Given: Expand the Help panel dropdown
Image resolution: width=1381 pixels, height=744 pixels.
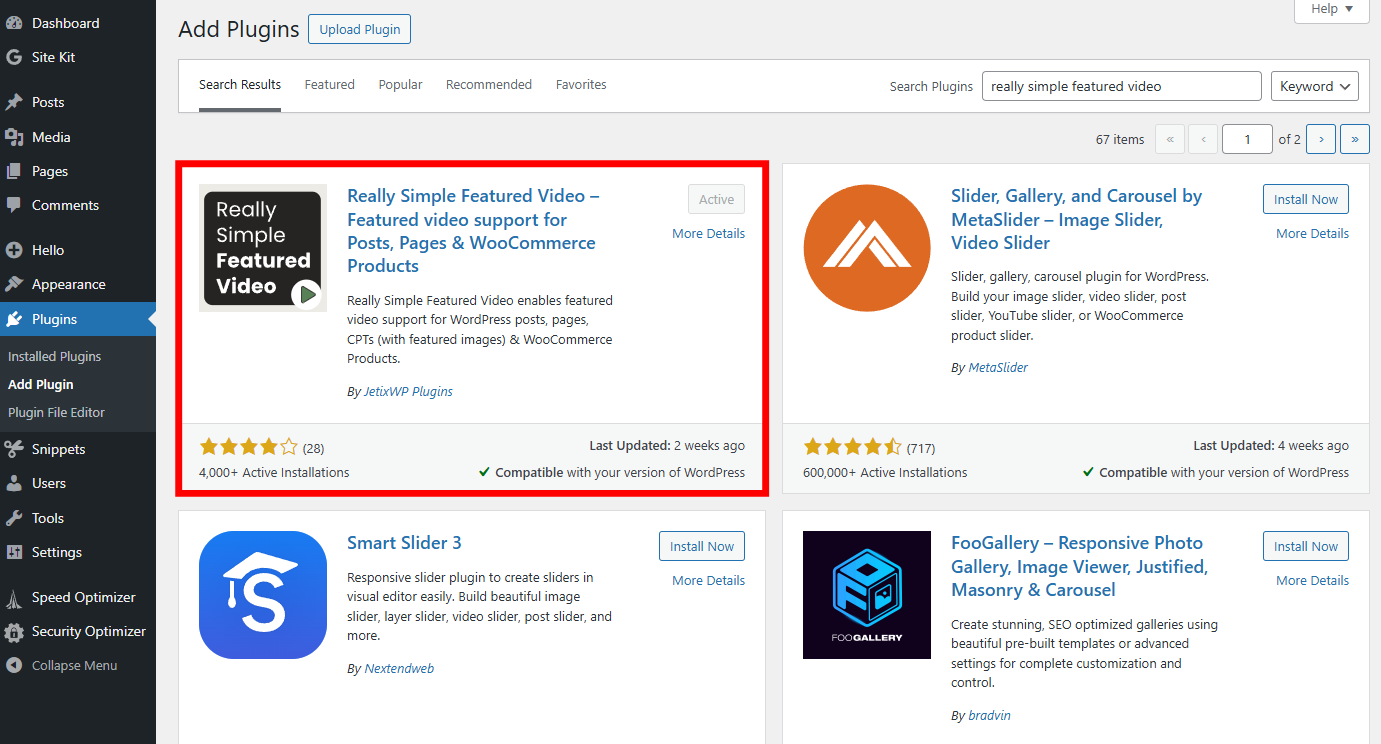Looking at the screenshot, I should [x=1331, y=9].
